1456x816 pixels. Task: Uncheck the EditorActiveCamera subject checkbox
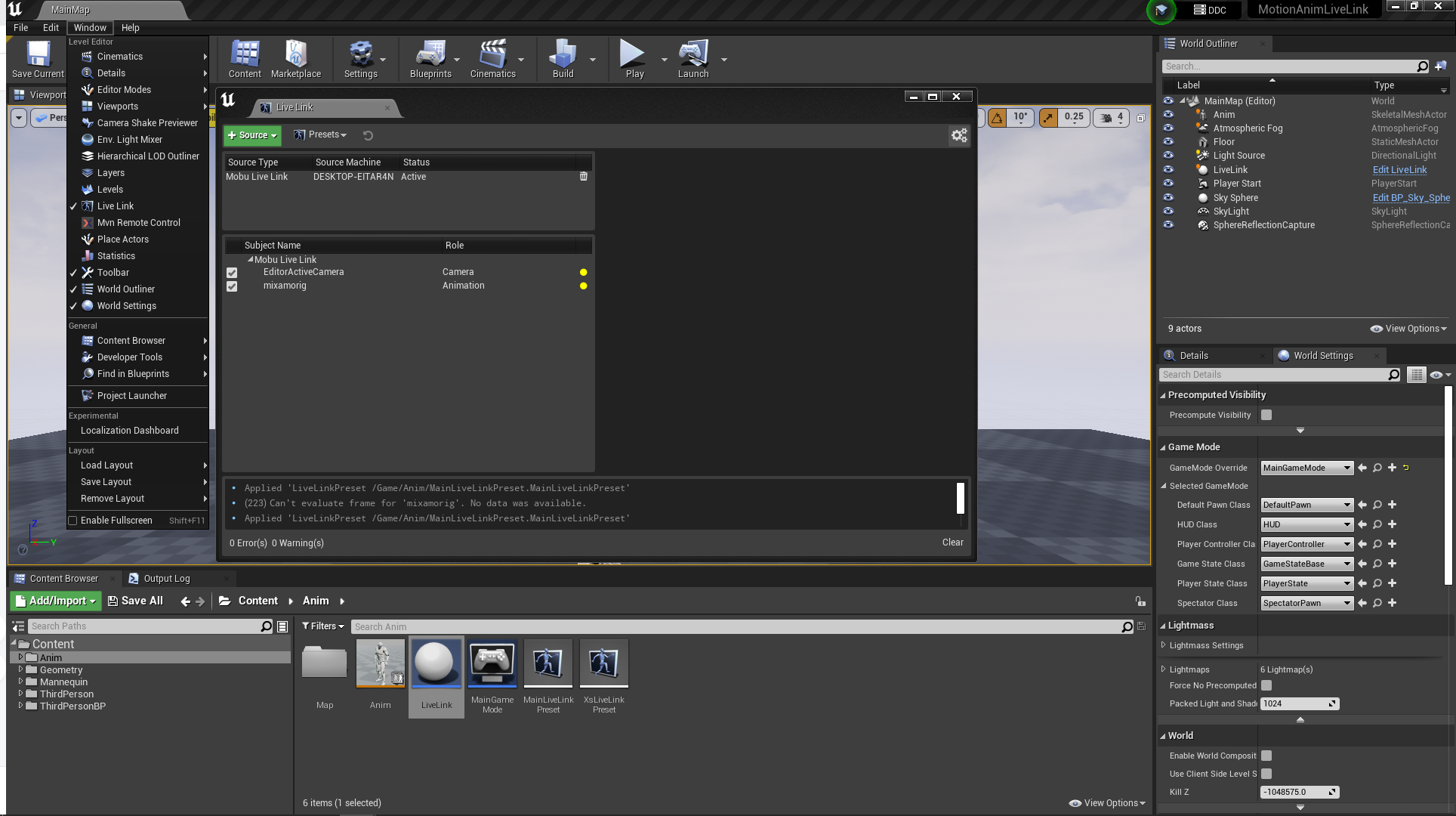pos(232,272)
